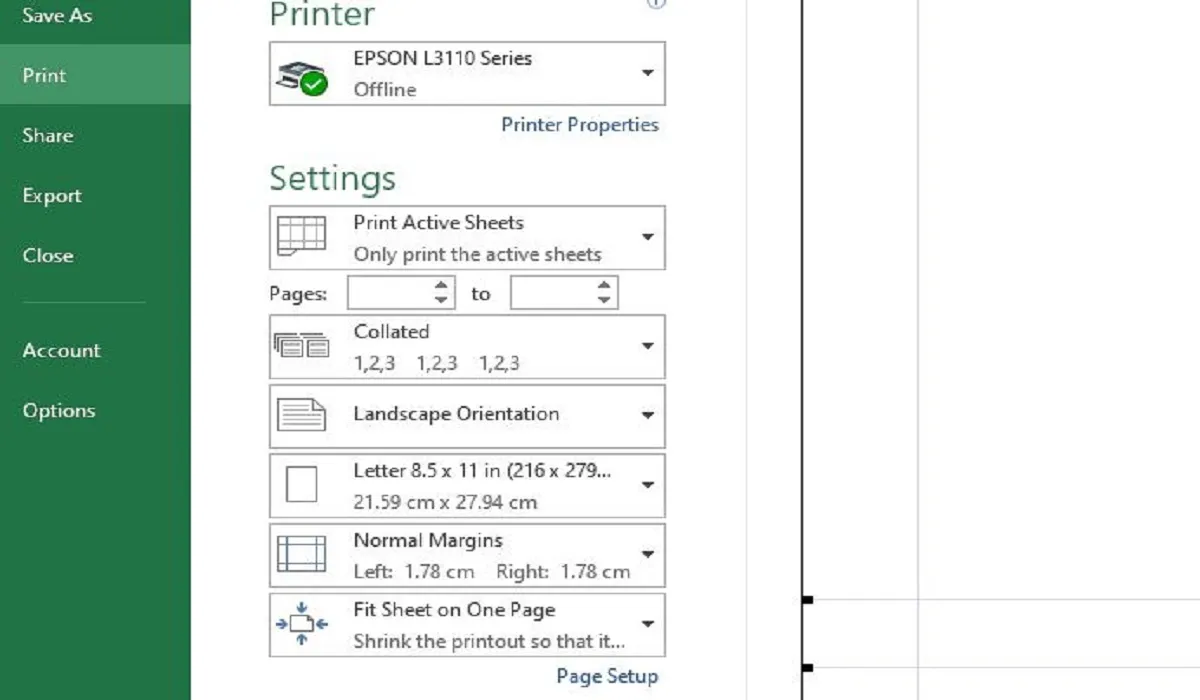Open the Printer Properties link

tap(580, 125)
